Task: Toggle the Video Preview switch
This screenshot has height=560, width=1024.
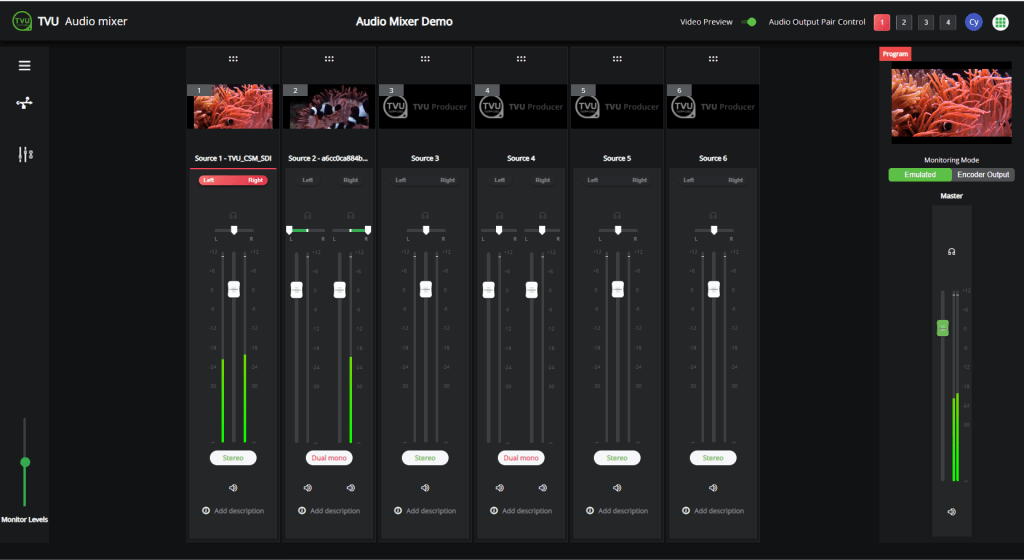Action: (x=748, y=22)
